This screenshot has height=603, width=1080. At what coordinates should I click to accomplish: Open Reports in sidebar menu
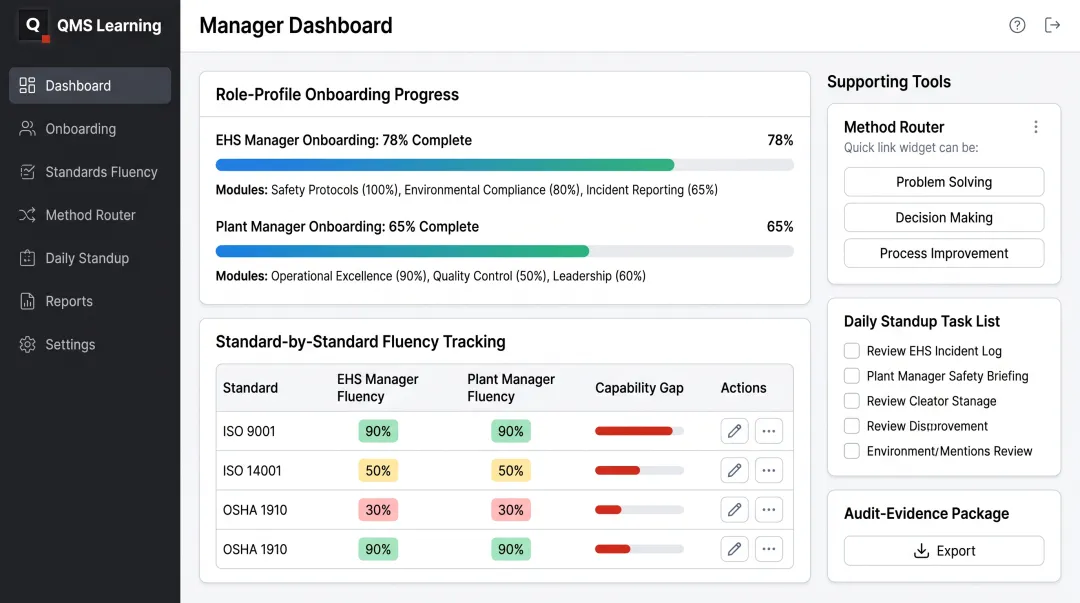pos(90,301)
